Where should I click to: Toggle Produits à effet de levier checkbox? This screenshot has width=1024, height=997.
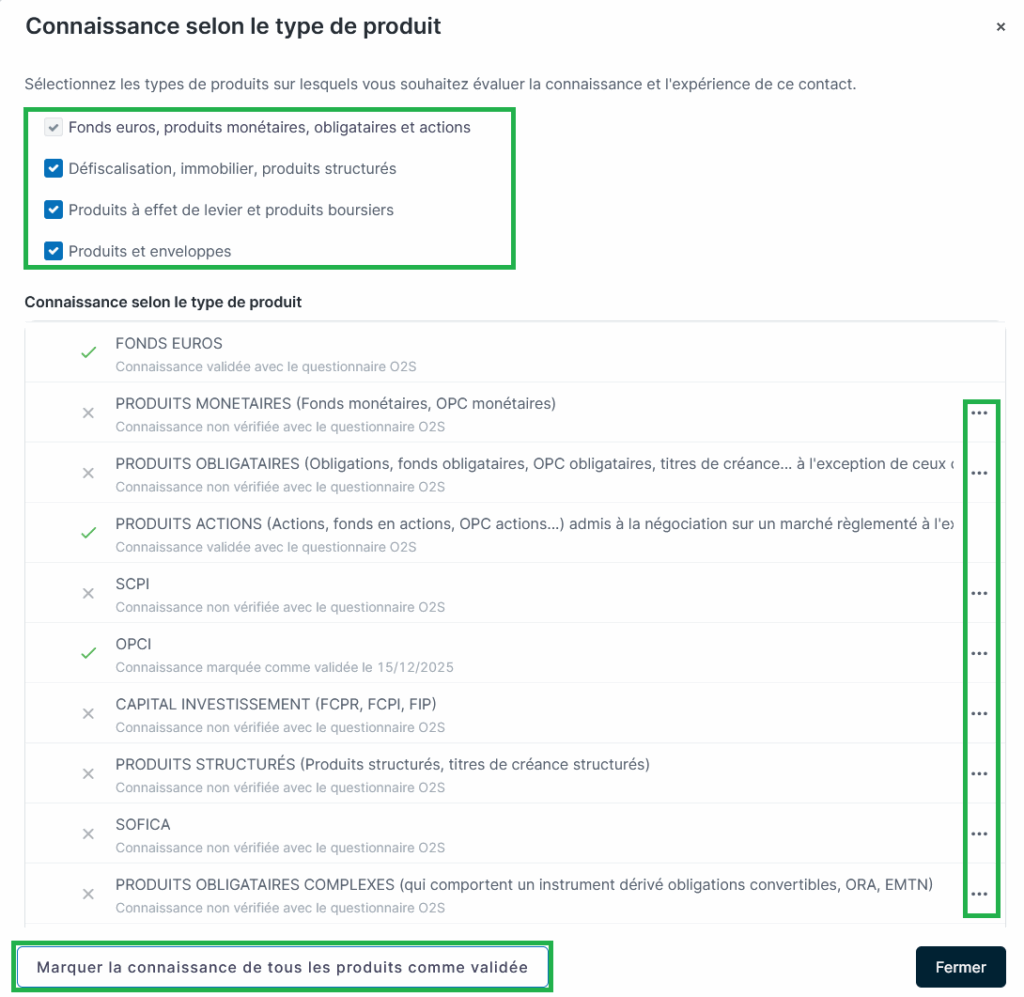pyautogui.click(x=54, y=210)
